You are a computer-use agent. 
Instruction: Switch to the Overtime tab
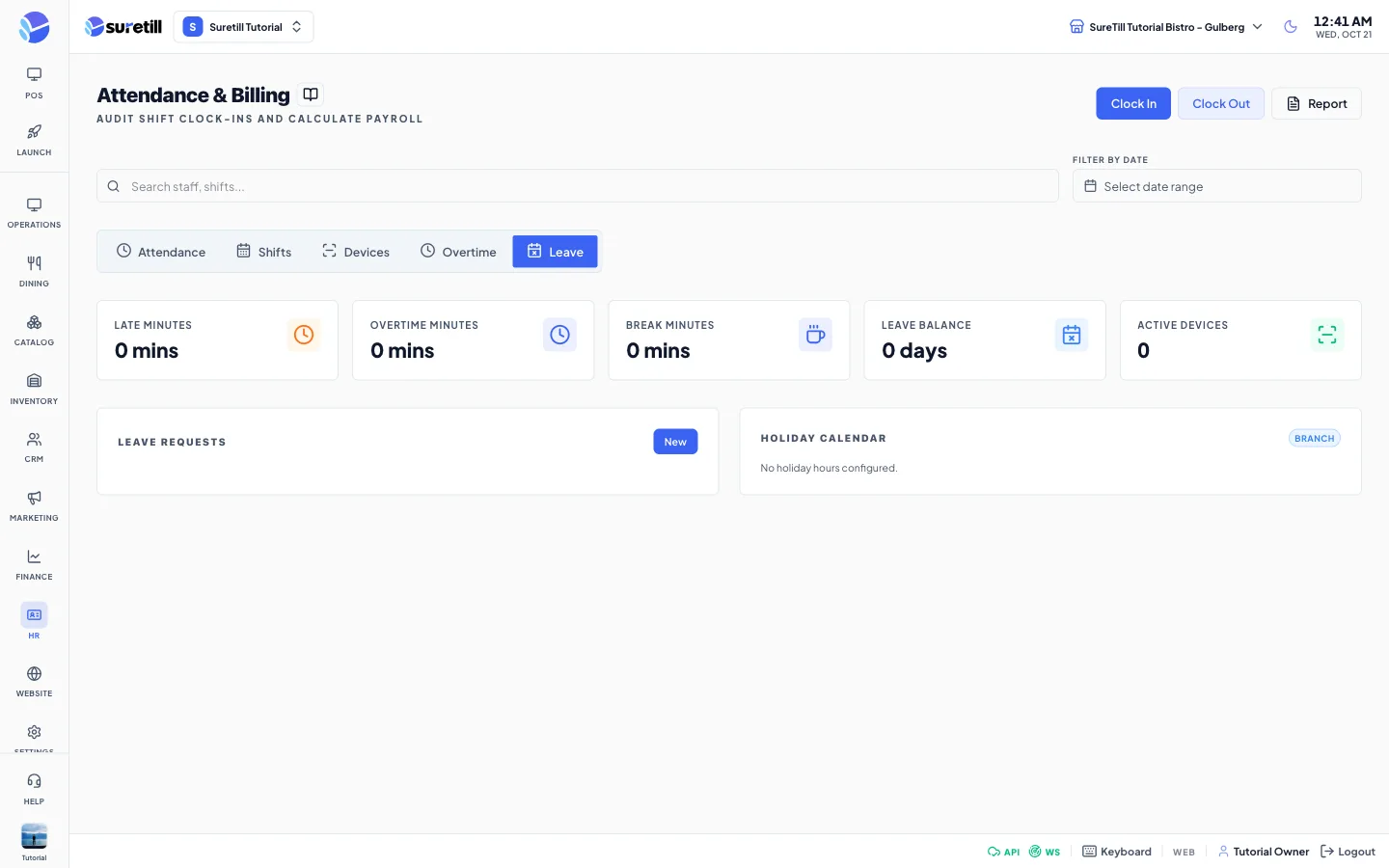point(458,252)
